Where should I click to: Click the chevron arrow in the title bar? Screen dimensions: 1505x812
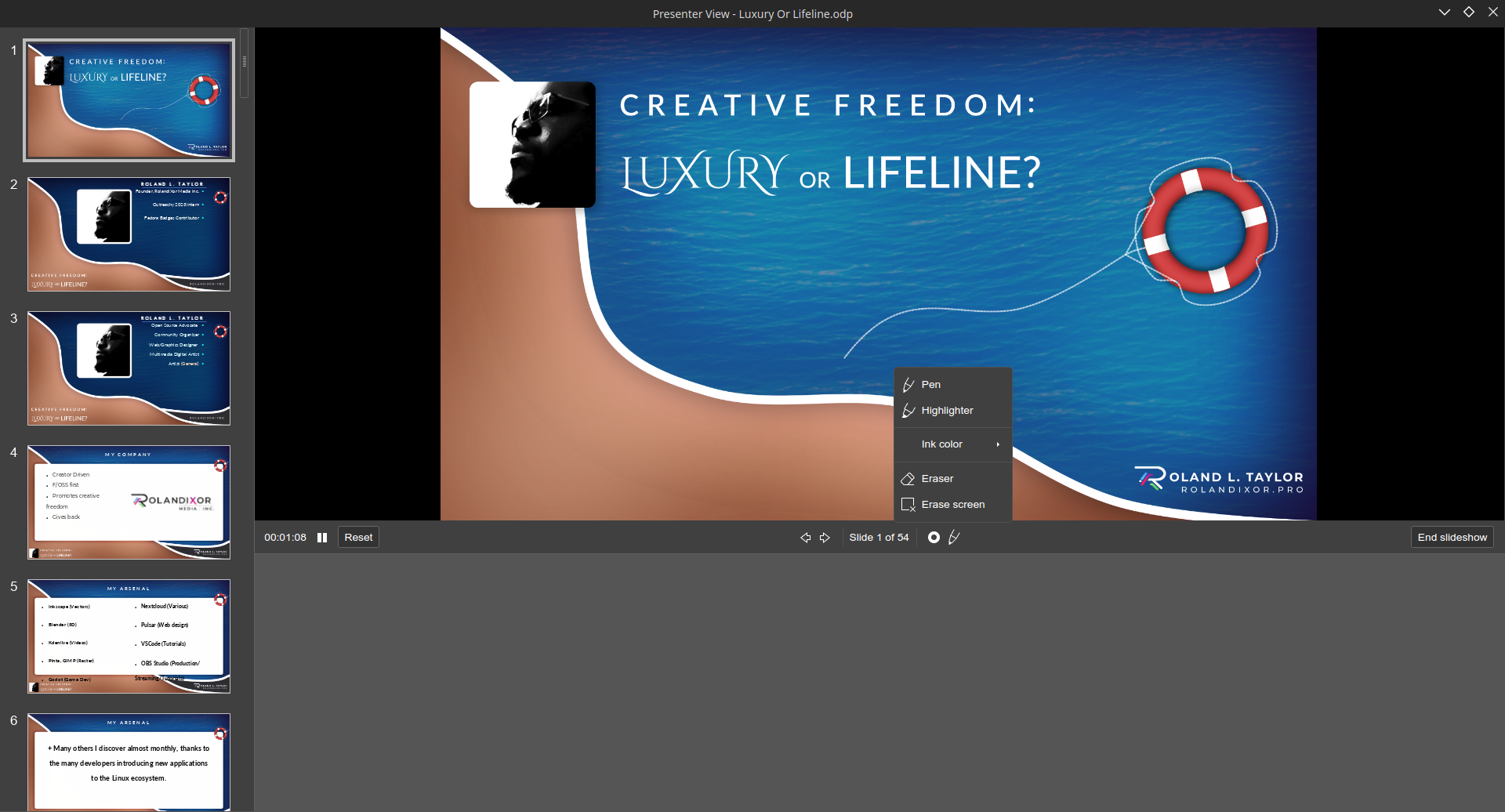[x=1445, y=13]
